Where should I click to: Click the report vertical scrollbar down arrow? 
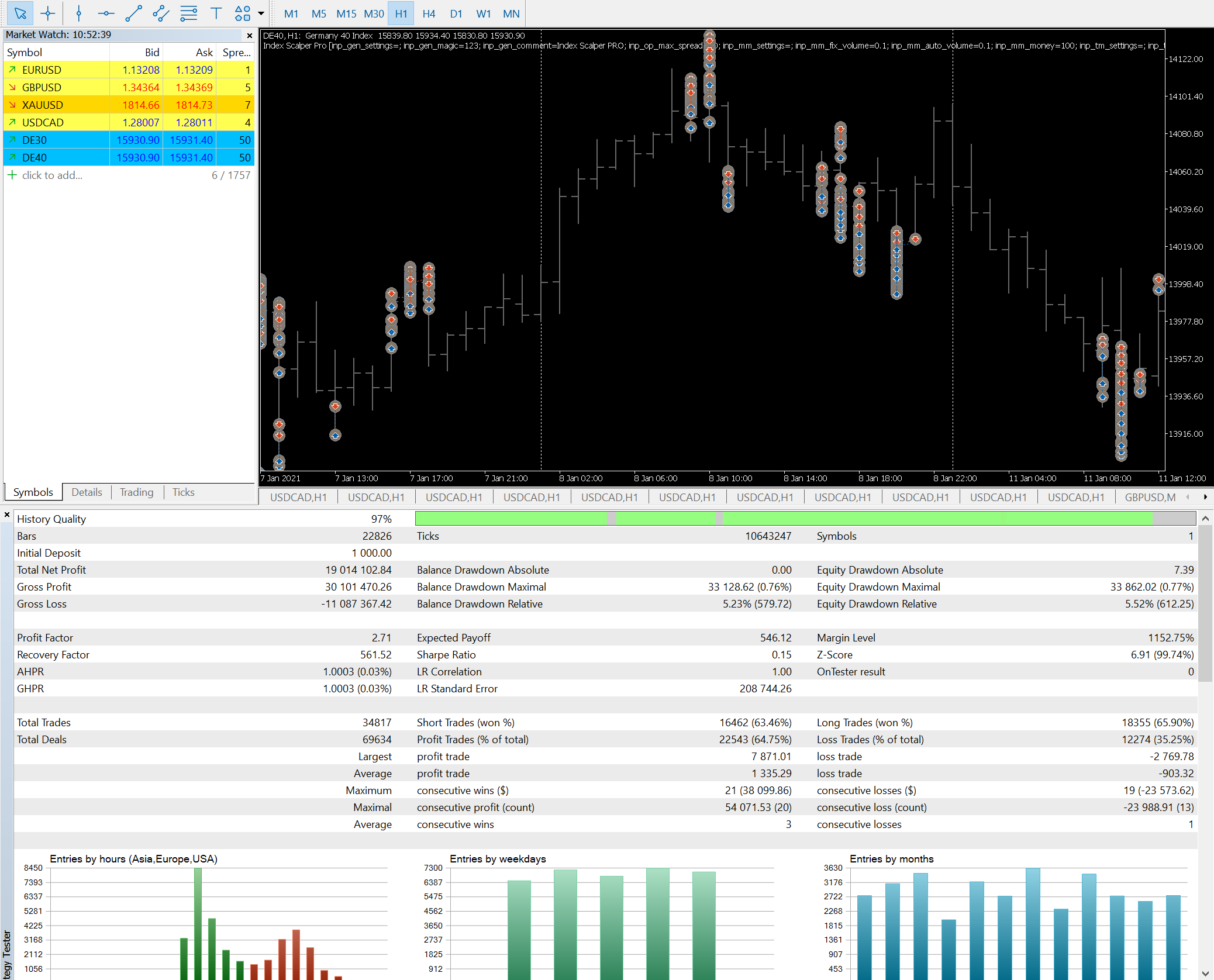click(x=1205, y=973)
